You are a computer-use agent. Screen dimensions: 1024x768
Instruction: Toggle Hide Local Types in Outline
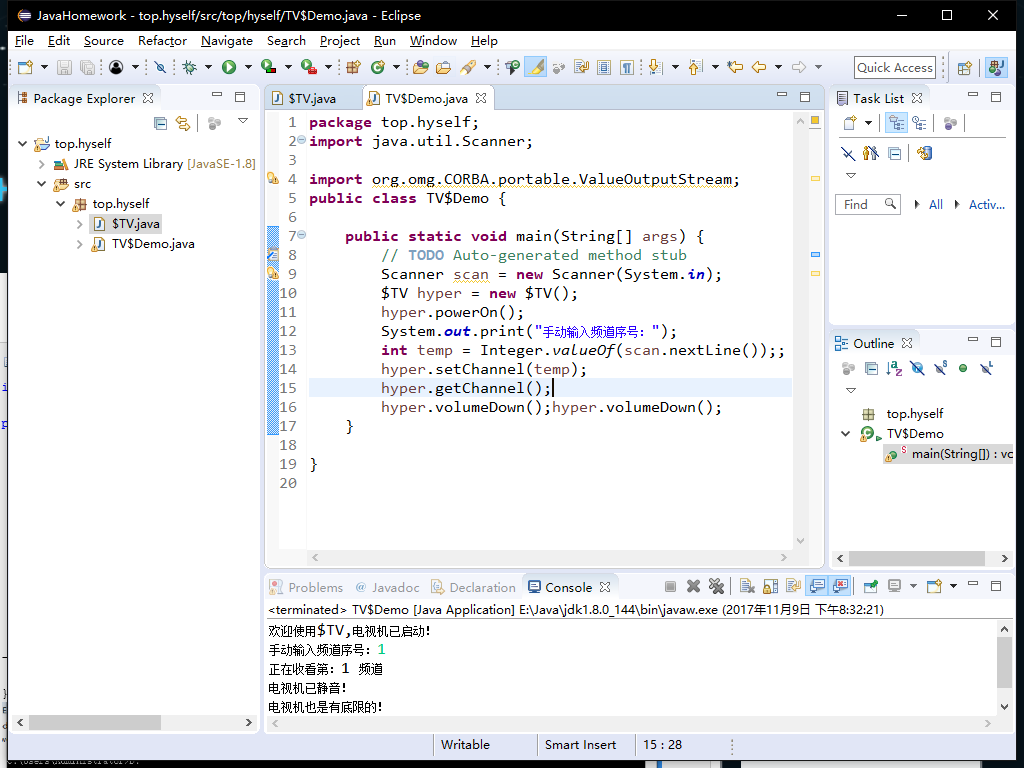click(986, 368)
